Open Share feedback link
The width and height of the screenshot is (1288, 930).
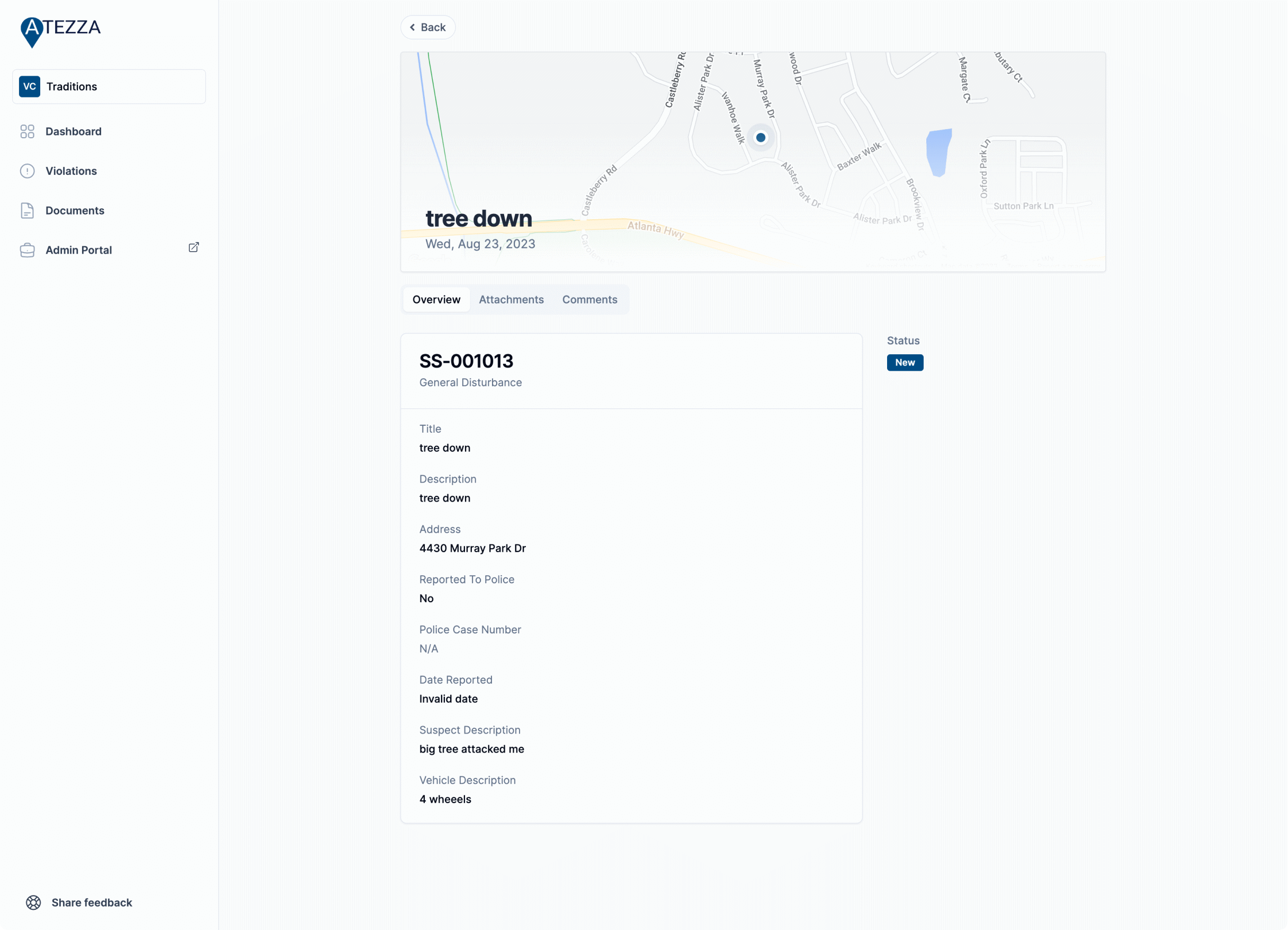[x=91, y=902]
